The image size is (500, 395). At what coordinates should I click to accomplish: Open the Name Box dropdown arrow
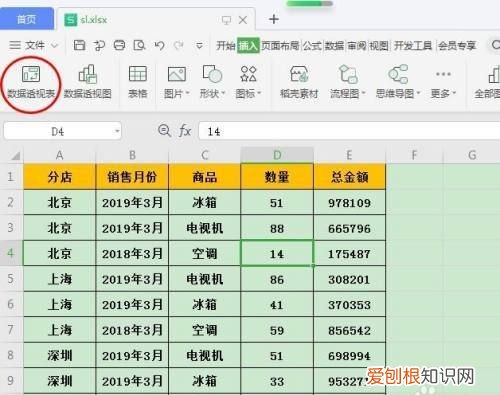click(117, 131)
